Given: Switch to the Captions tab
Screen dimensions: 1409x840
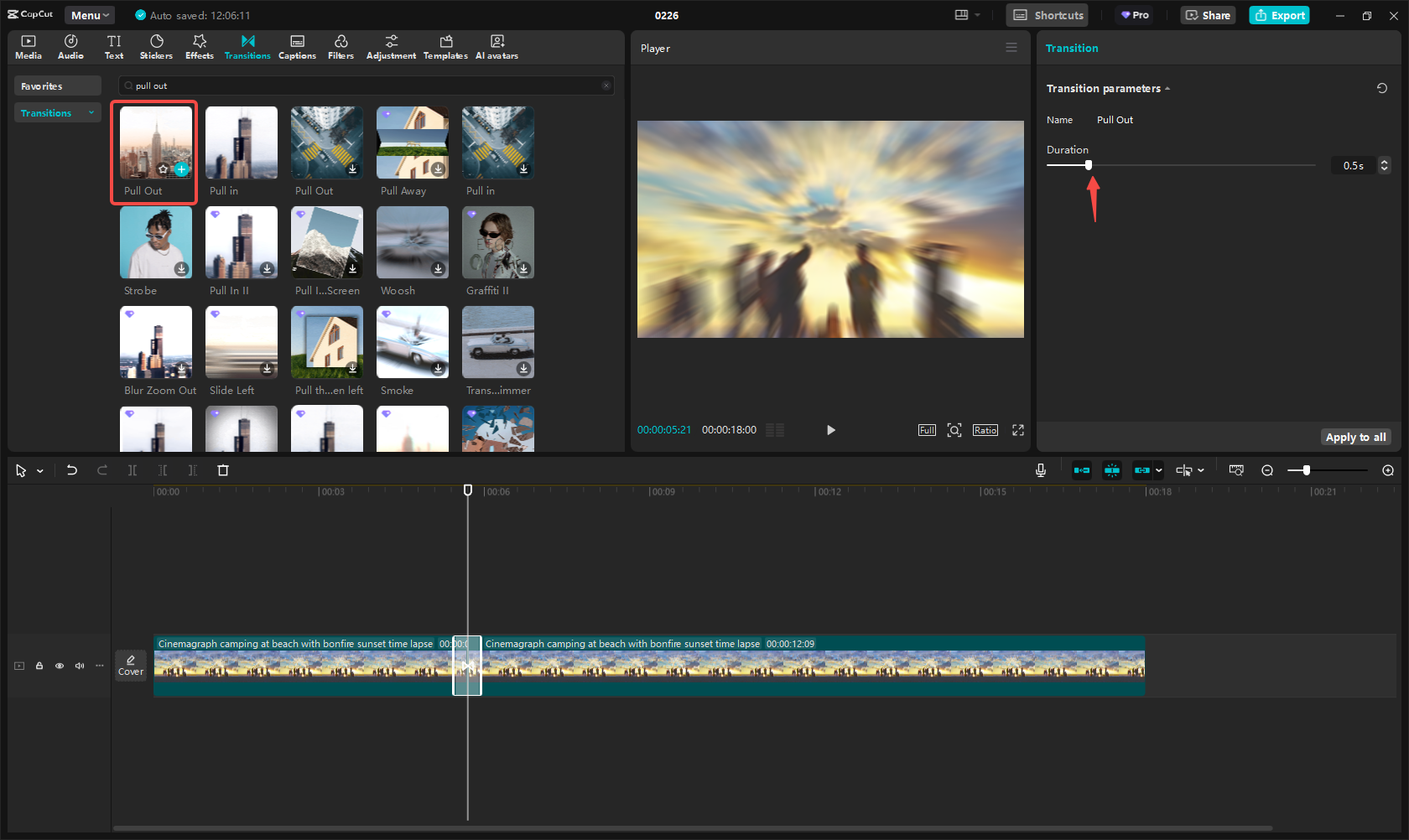Looking at the screenshot, I should 297,47.
